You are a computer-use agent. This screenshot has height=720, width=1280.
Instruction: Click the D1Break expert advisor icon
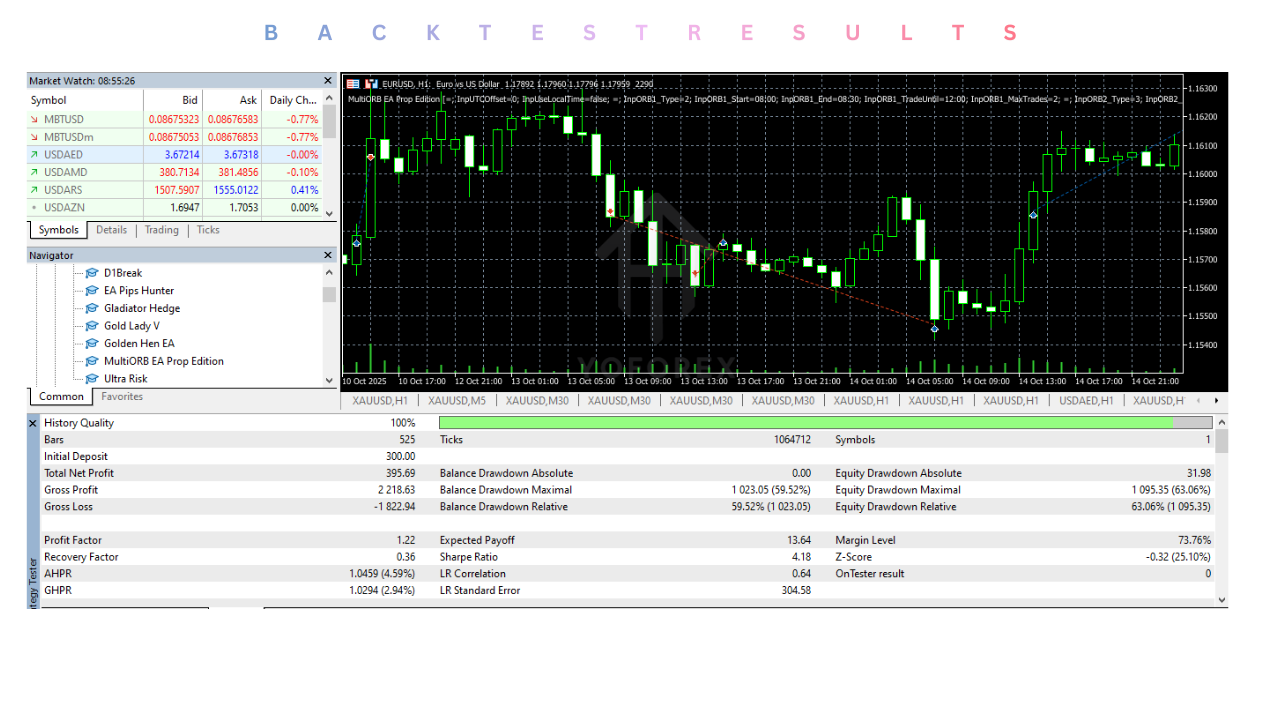click(92, 273)
